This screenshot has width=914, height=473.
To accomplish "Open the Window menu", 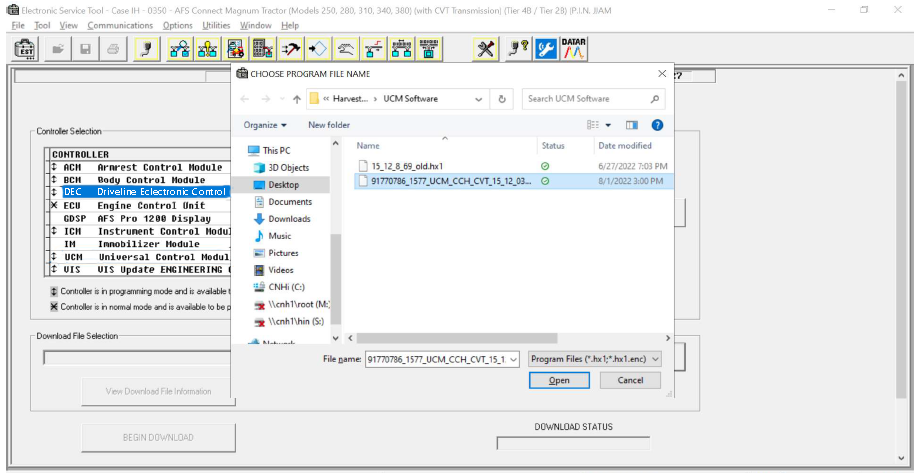I will tap(255, 25).
